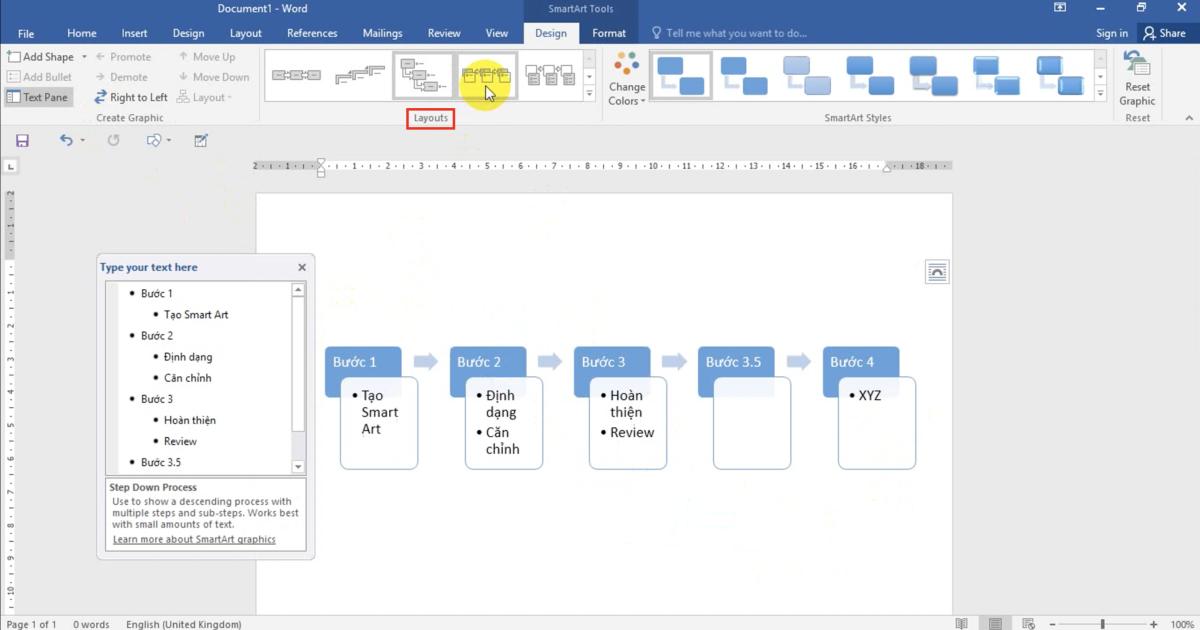Click the edit page icon in quick access toolbar
This screenshot has height=630, width=1200.
(x=201, y=141)
